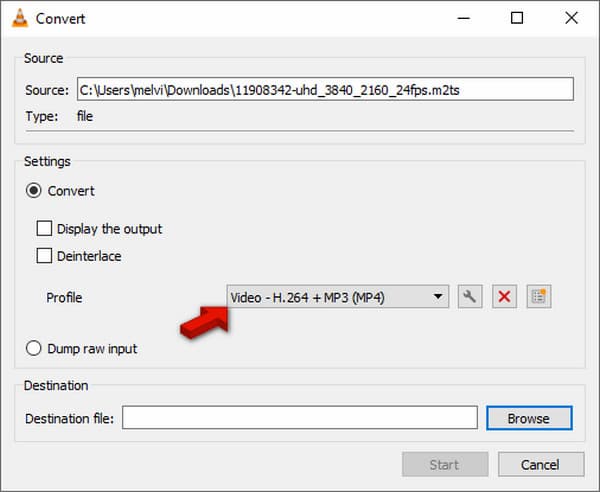
Task: Click Browse to choose destination
Action: coord(529,418)
